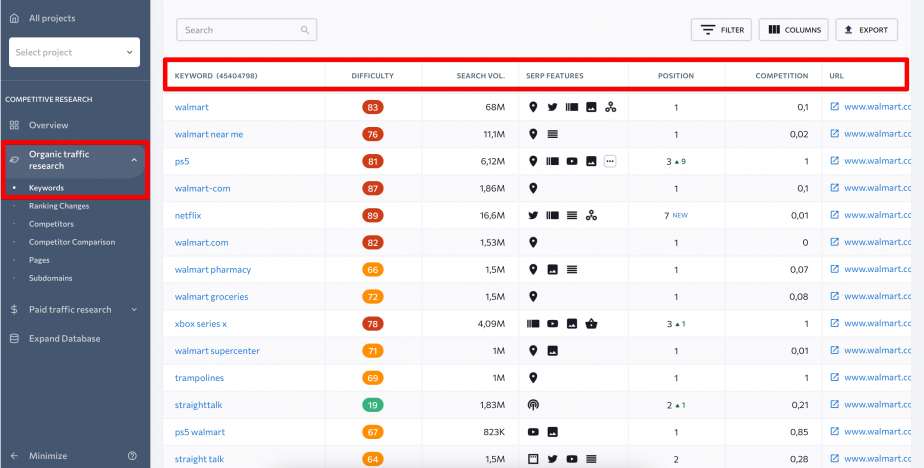This screenshot has width=924, height=468.
Task: Open the Columns settings
Action: tap(794, 30)
